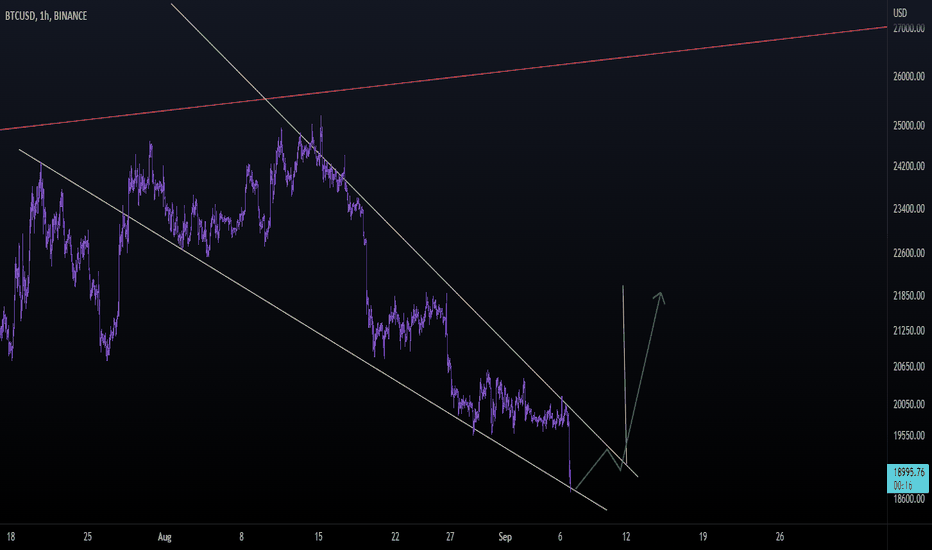This screenshot has width=932, height=550.
Task: Click the date 8 on time axis
Action: coord(241,537)
